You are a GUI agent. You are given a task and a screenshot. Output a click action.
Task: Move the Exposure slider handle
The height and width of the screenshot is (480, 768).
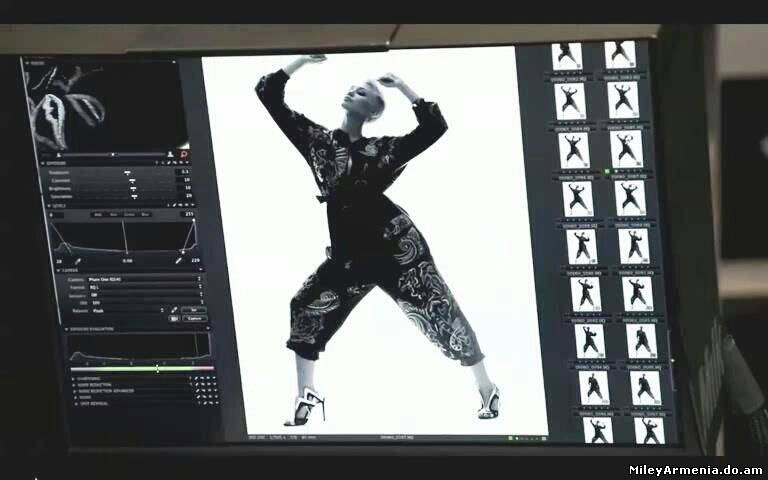coord(127,172)
